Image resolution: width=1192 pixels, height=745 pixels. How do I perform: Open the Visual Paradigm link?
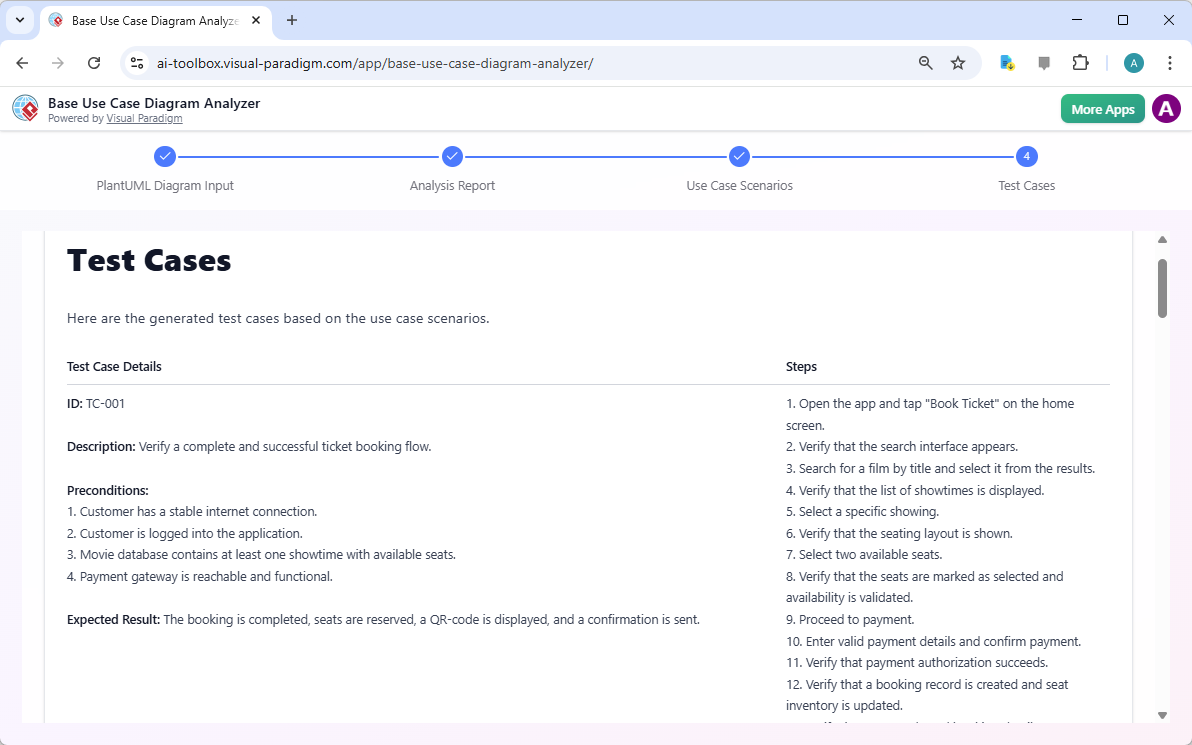coord(144,118)
